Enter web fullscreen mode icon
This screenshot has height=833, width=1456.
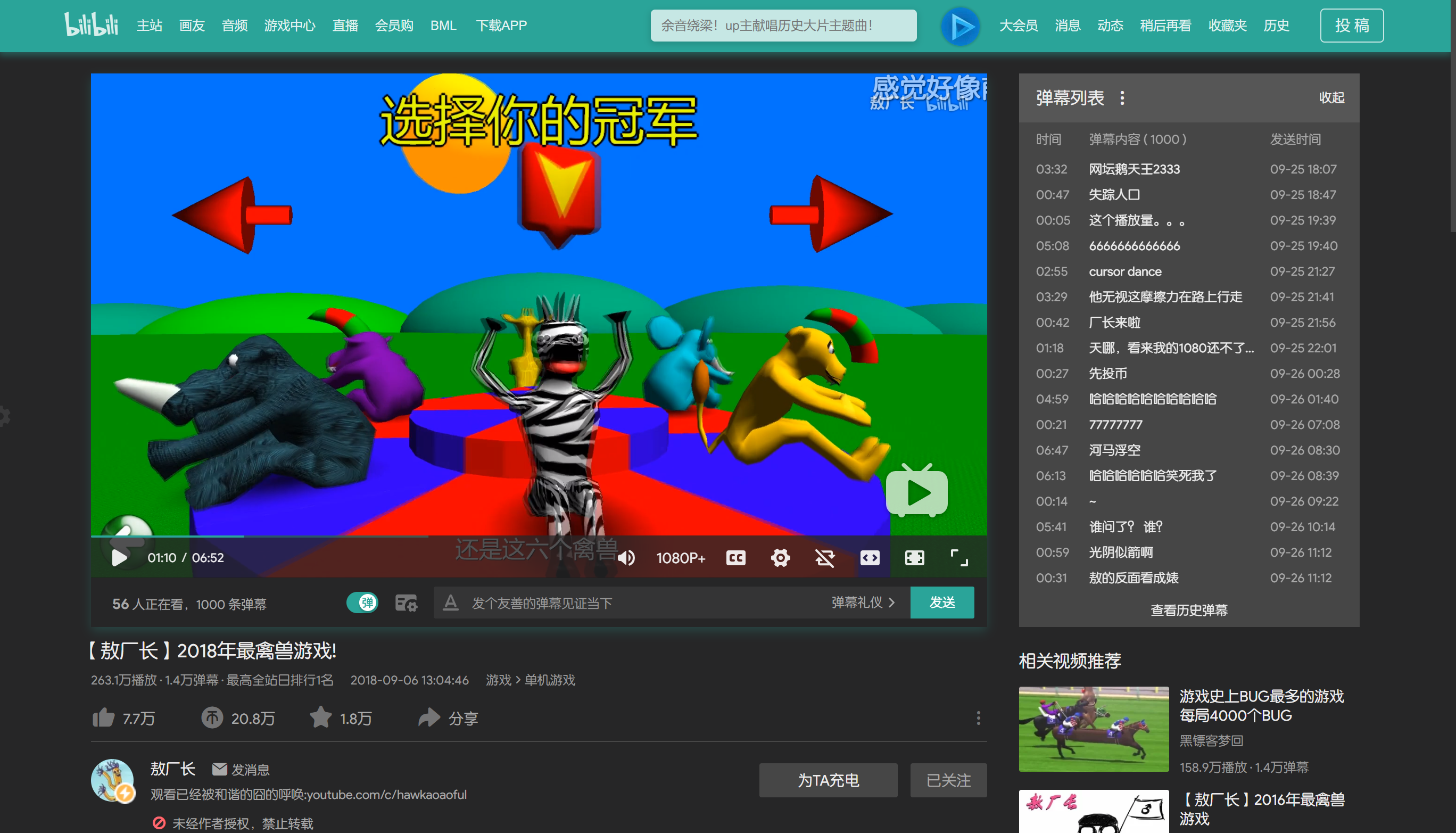pyautogui.click(x=914, y=558)
